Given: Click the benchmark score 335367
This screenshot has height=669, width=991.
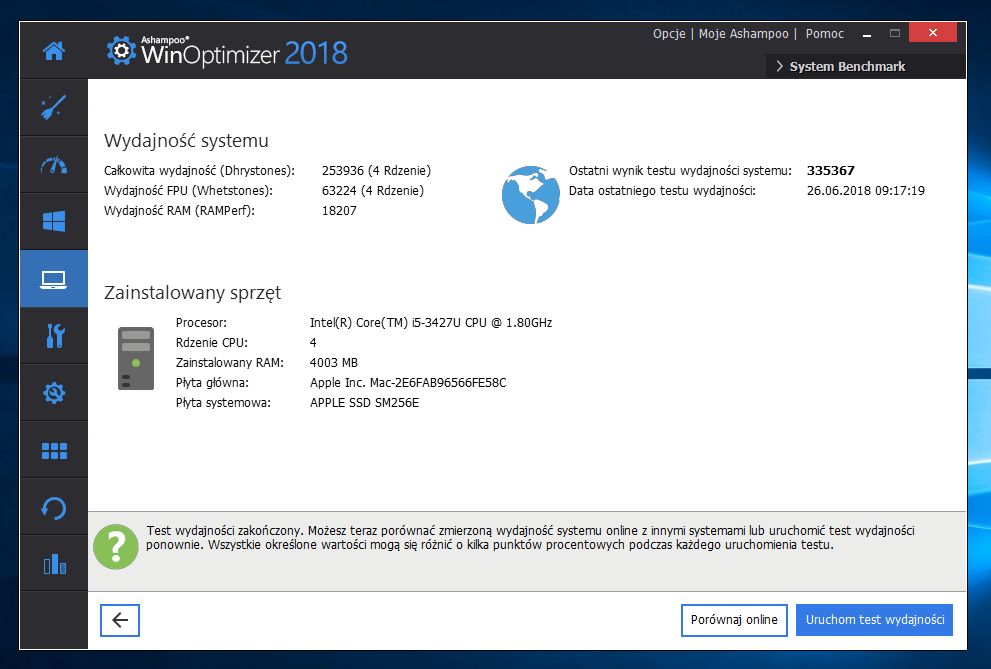Looking at the screenshot, I should tap(830, 171).
